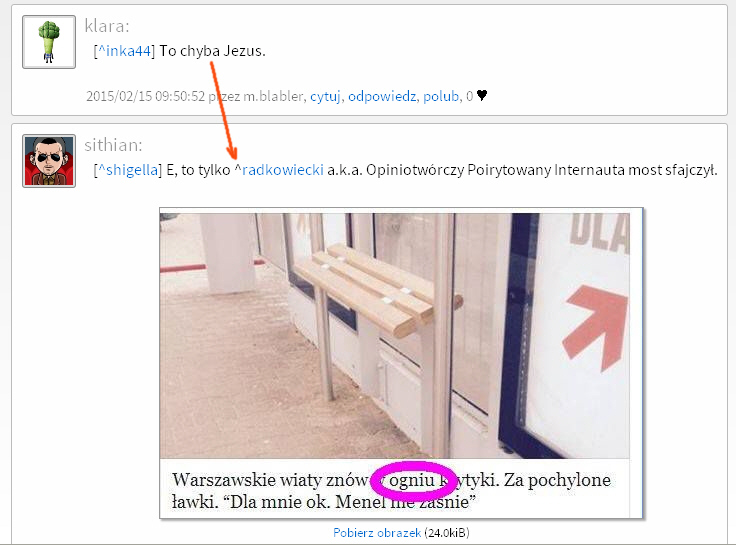Click the m.blabler source text
736x545 pixels.
(x=273, y=96)
